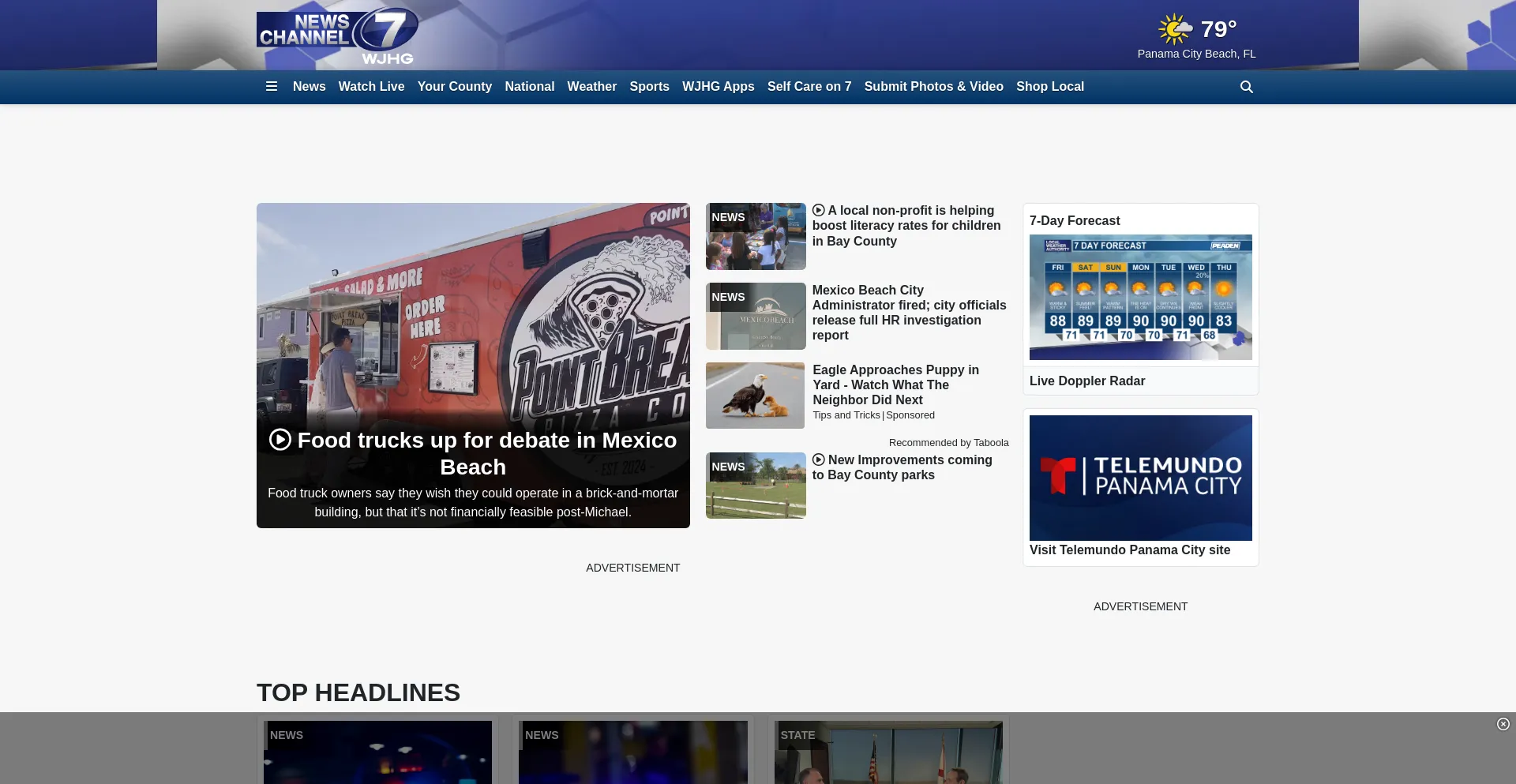Click the search magnifier icon
The image size is (1516, 784).
(1247, 87)
